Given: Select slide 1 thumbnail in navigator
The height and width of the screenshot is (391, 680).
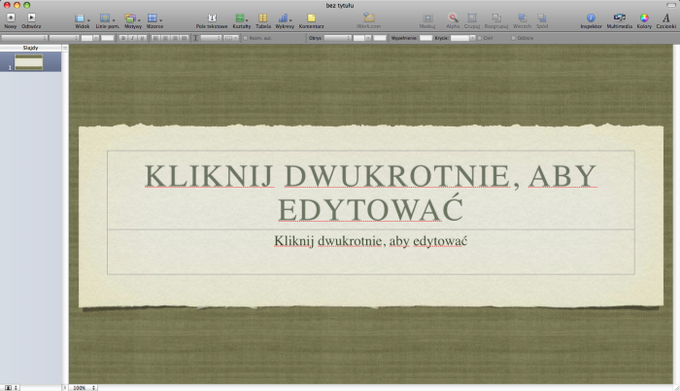Looking at the screenshot, I should [x=29, y=62].
